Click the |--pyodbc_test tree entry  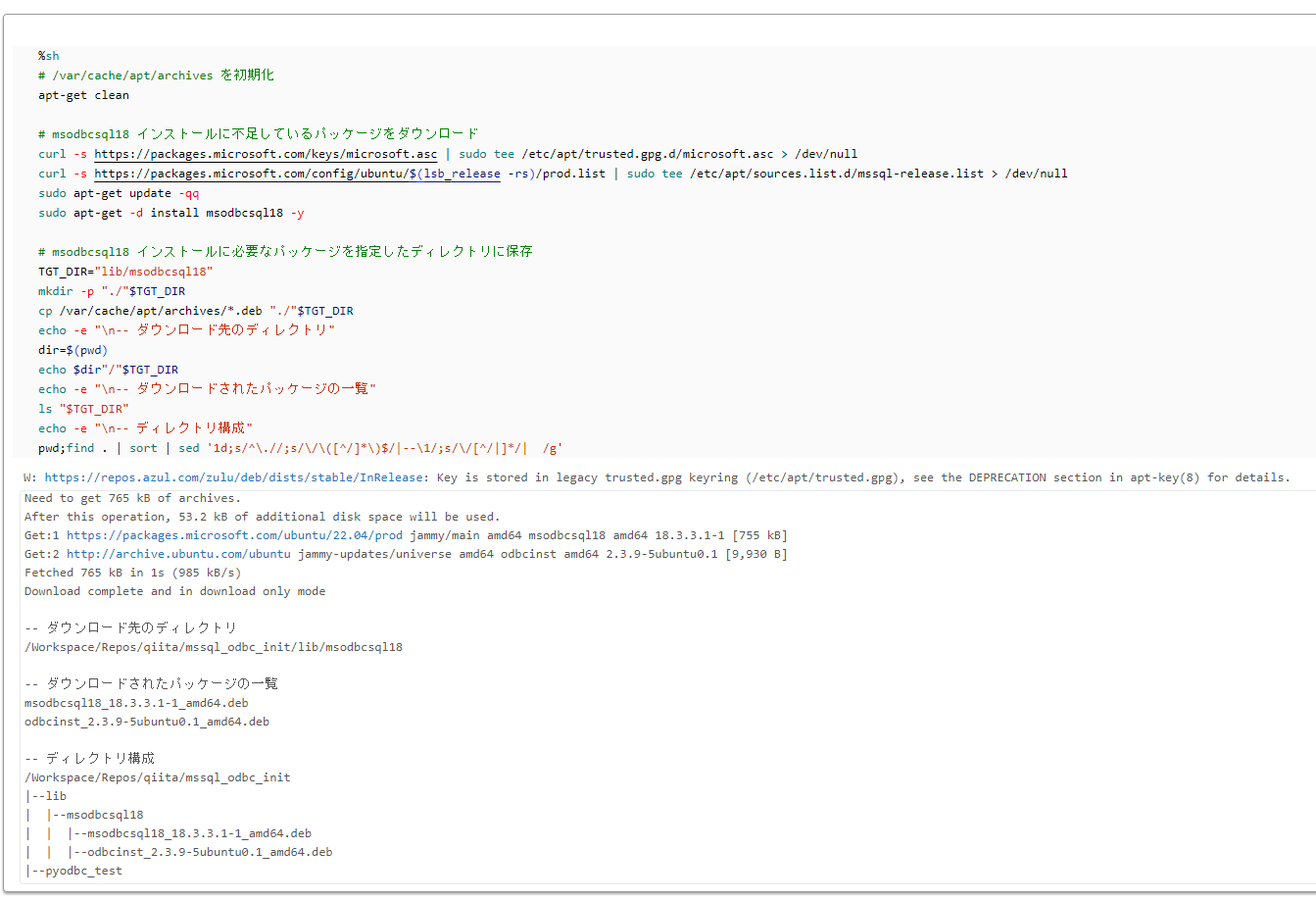[x=73, y=871]
